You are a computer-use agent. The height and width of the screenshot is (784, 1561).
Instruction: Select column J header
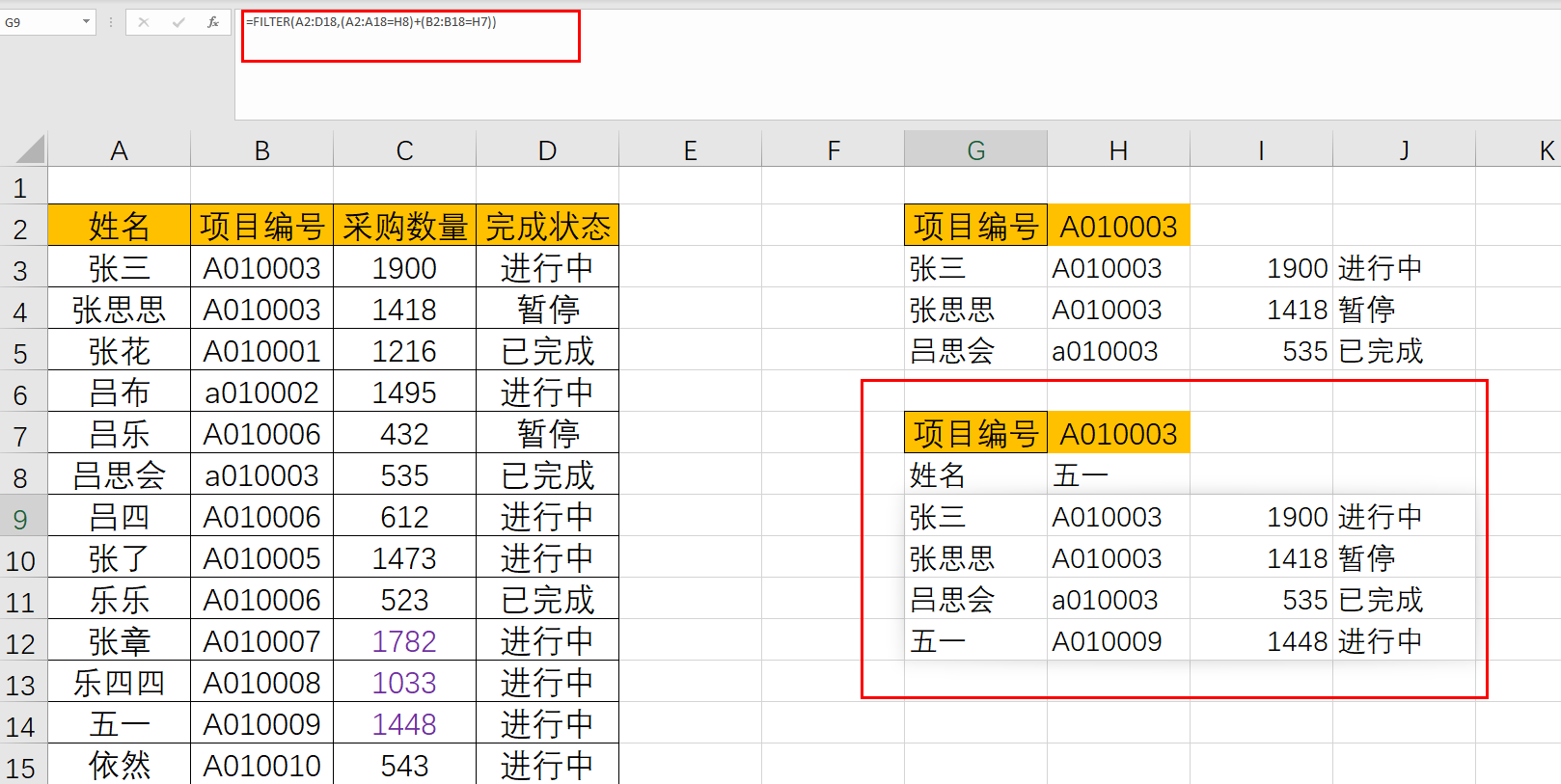pyautogui.click(x=1404, y=149)
